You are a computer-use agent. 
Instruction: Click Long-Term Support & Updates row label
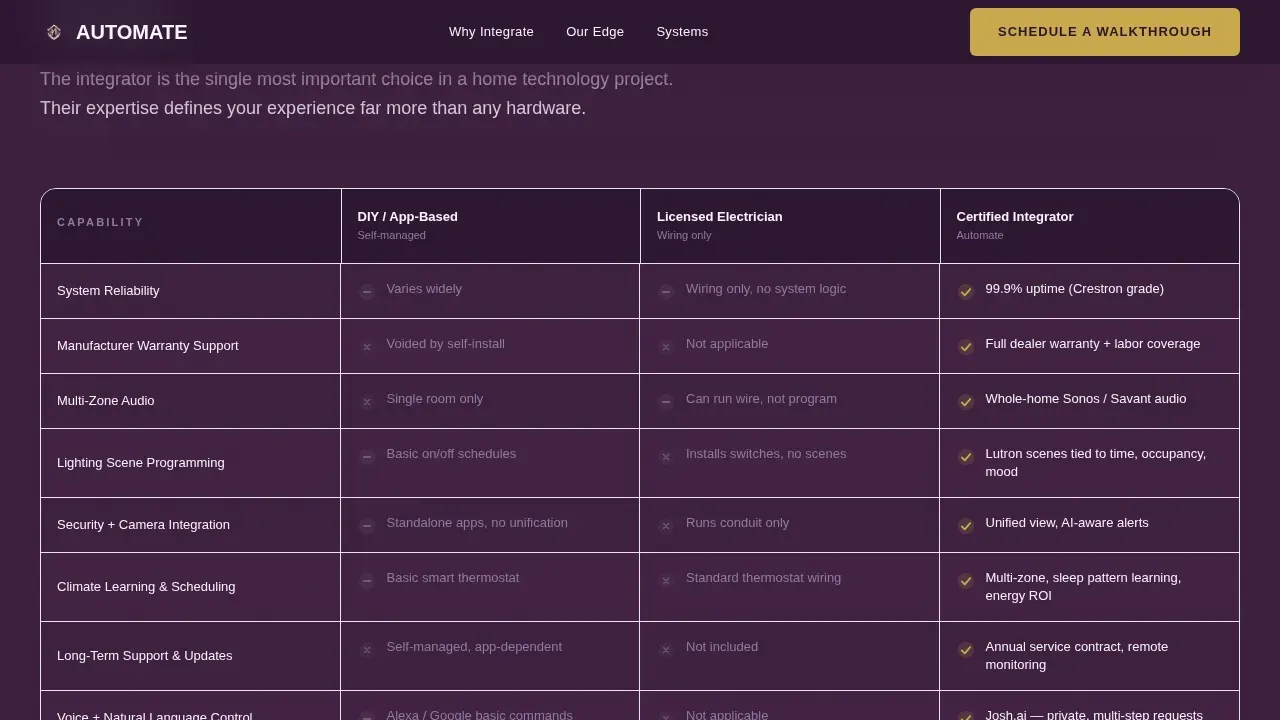coord(145,656)
